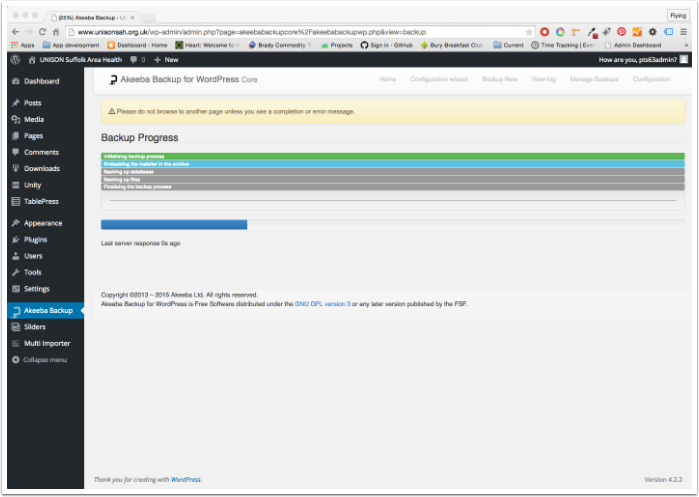The width and height of the screenshot is (699, 497).
Task: Open Appearance in the sidebar
Action: point(45,223)
